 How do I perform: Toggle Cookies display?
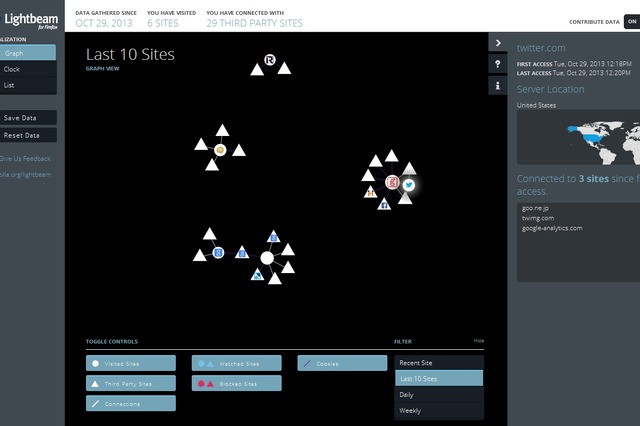click(342, 363)
